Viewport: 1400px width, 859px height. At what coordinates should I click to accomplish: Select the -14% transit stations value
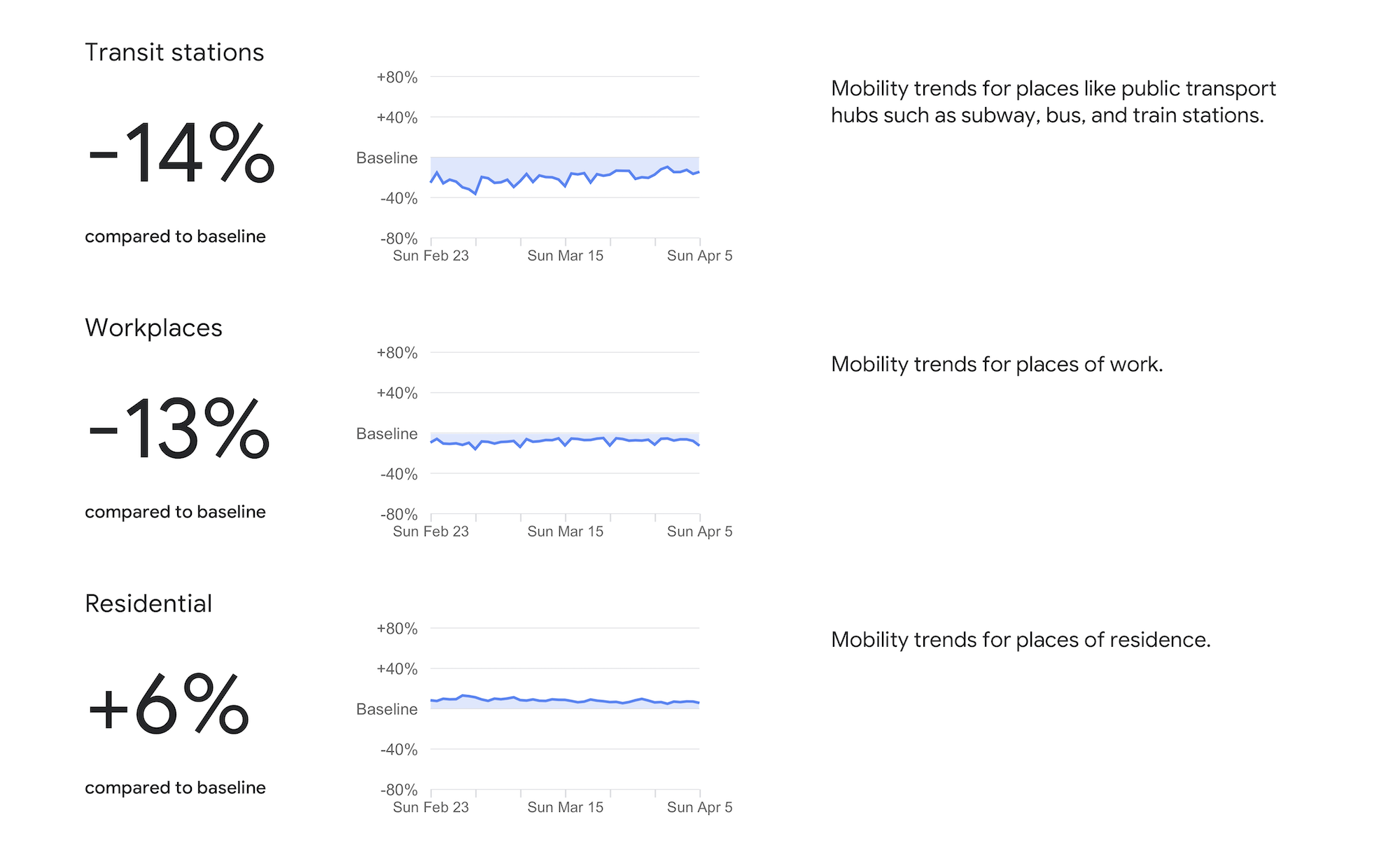[x=181, y=153]
